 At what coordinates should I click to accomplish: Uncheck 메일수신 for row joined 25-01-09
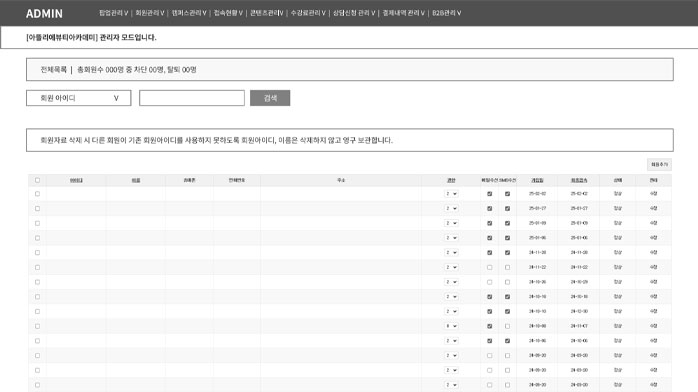(490, 223)
